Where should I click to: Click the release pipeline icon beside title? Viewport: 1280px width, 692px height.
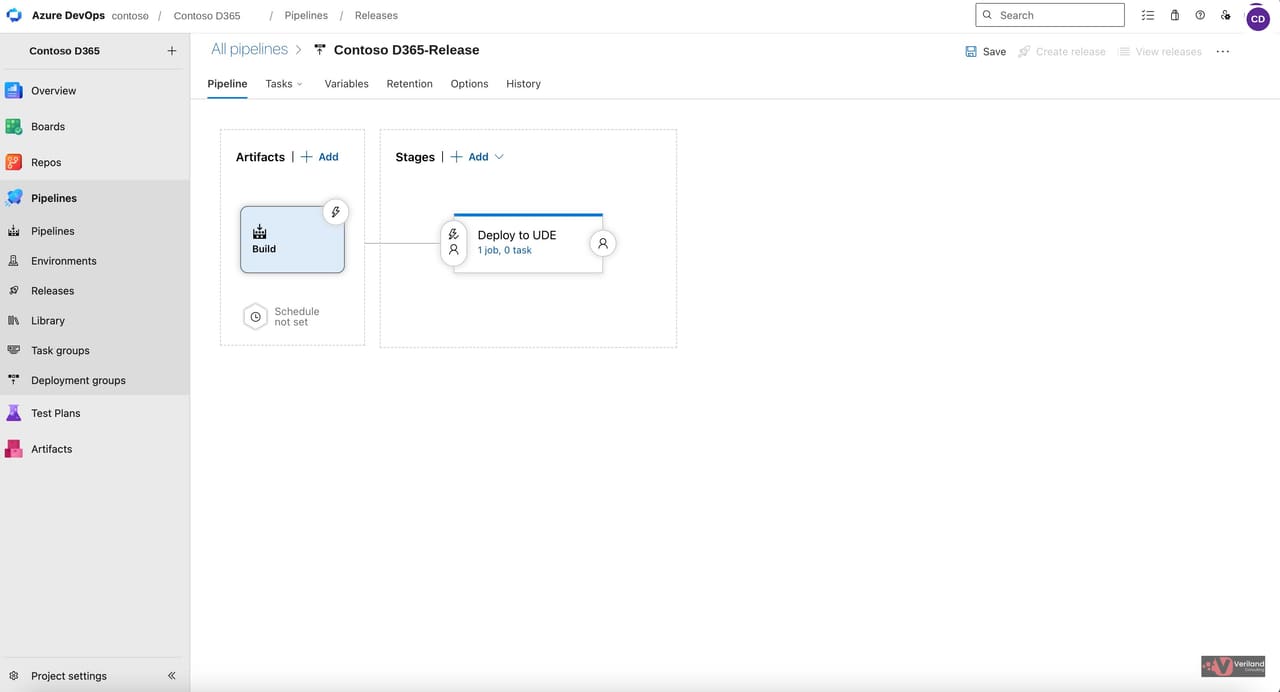coord(320,50)
